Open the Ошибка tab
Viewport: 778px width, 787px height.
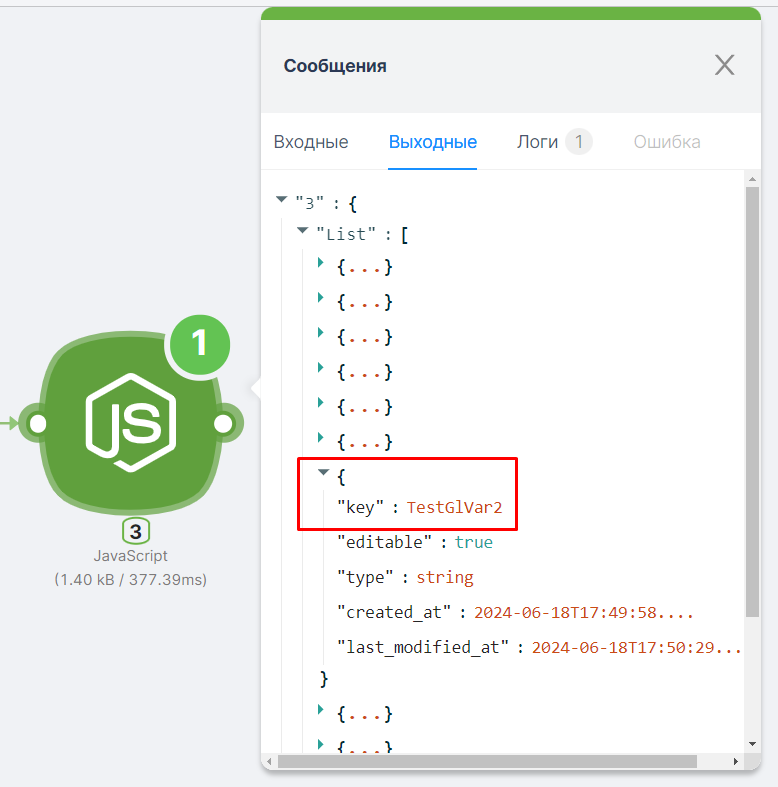[667, 142]
